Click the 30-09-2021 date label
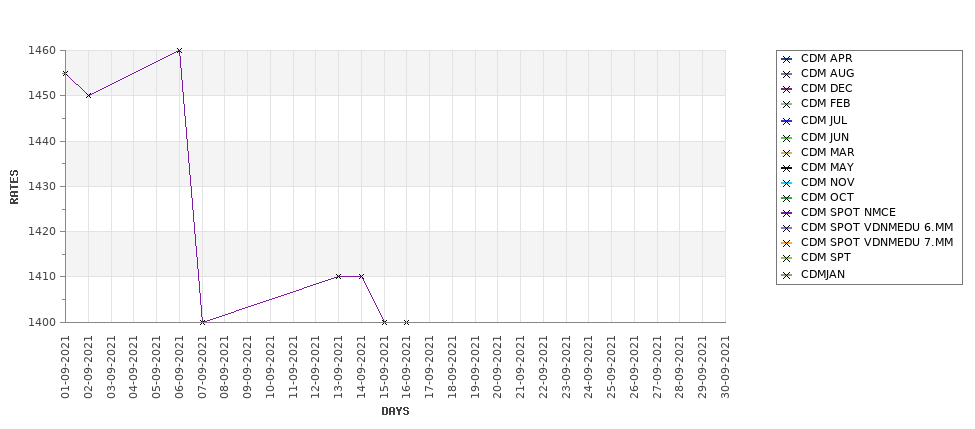The width and height of the screenshot is (975, 429). click(x=725, y=367)
